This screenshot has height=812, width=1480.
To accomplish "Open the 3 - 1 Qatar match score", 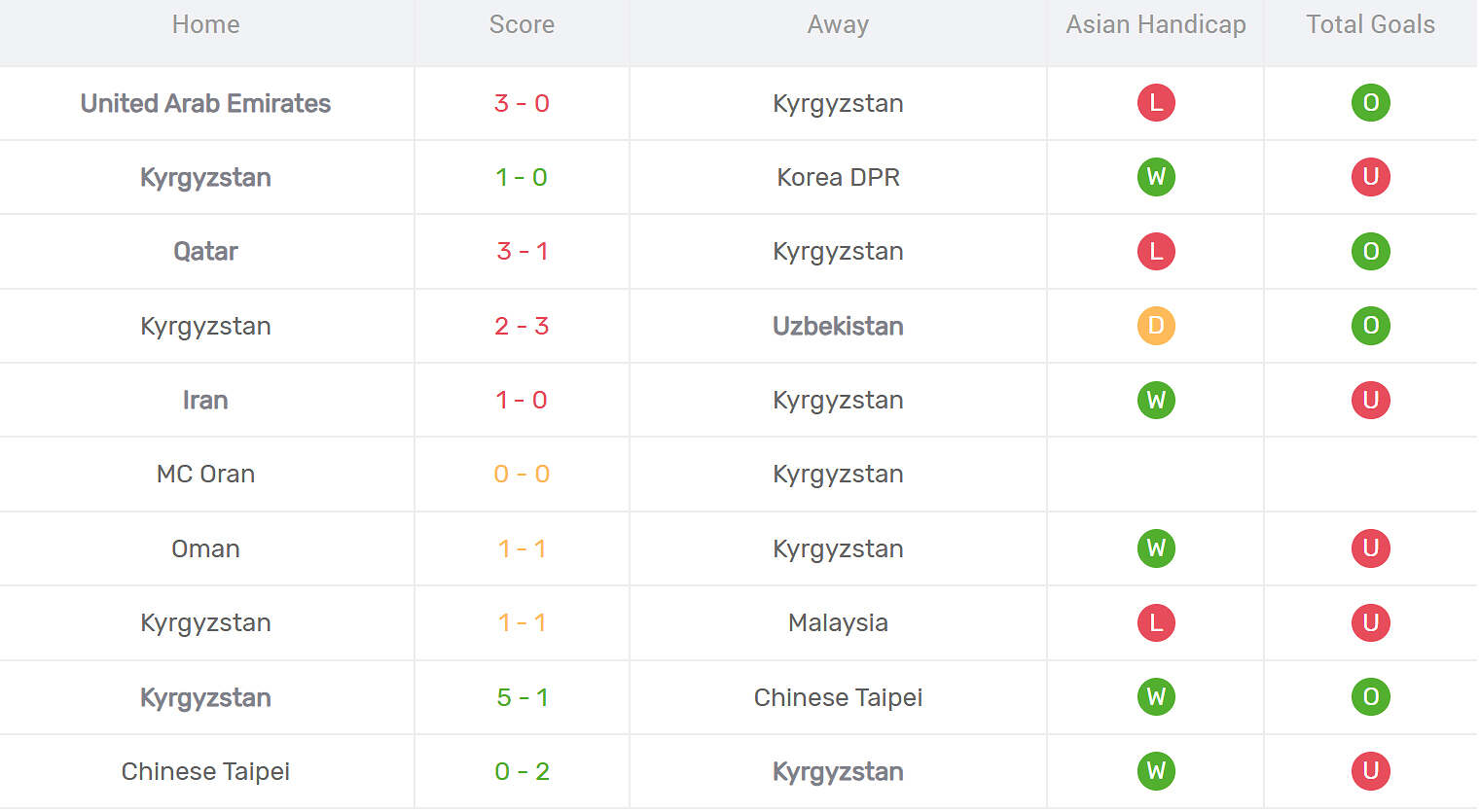I will [523, 251].
